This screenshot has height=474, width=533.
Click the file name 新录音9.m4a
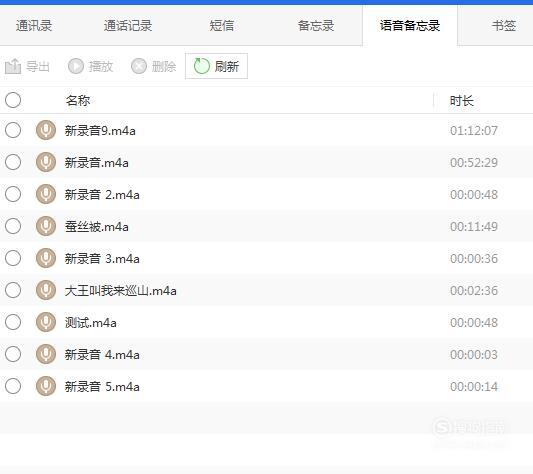[100, 131]
